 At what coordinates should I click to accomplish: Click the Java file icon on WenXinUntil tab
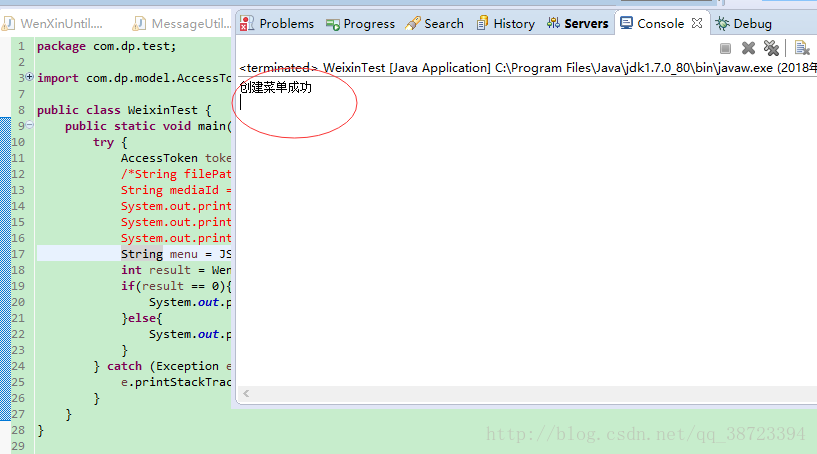click(8, 23)
